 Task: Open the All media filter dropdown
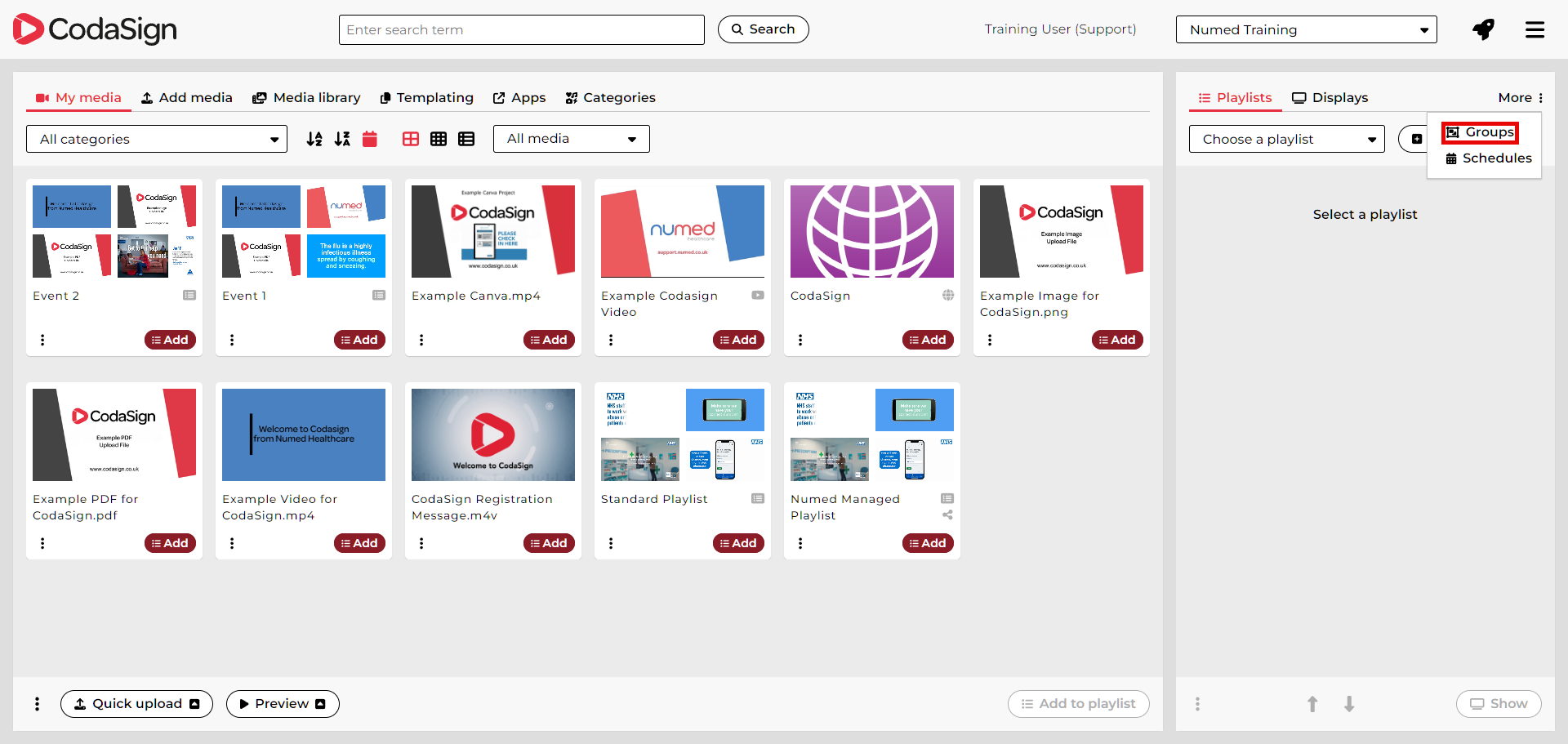pos(571,139)
